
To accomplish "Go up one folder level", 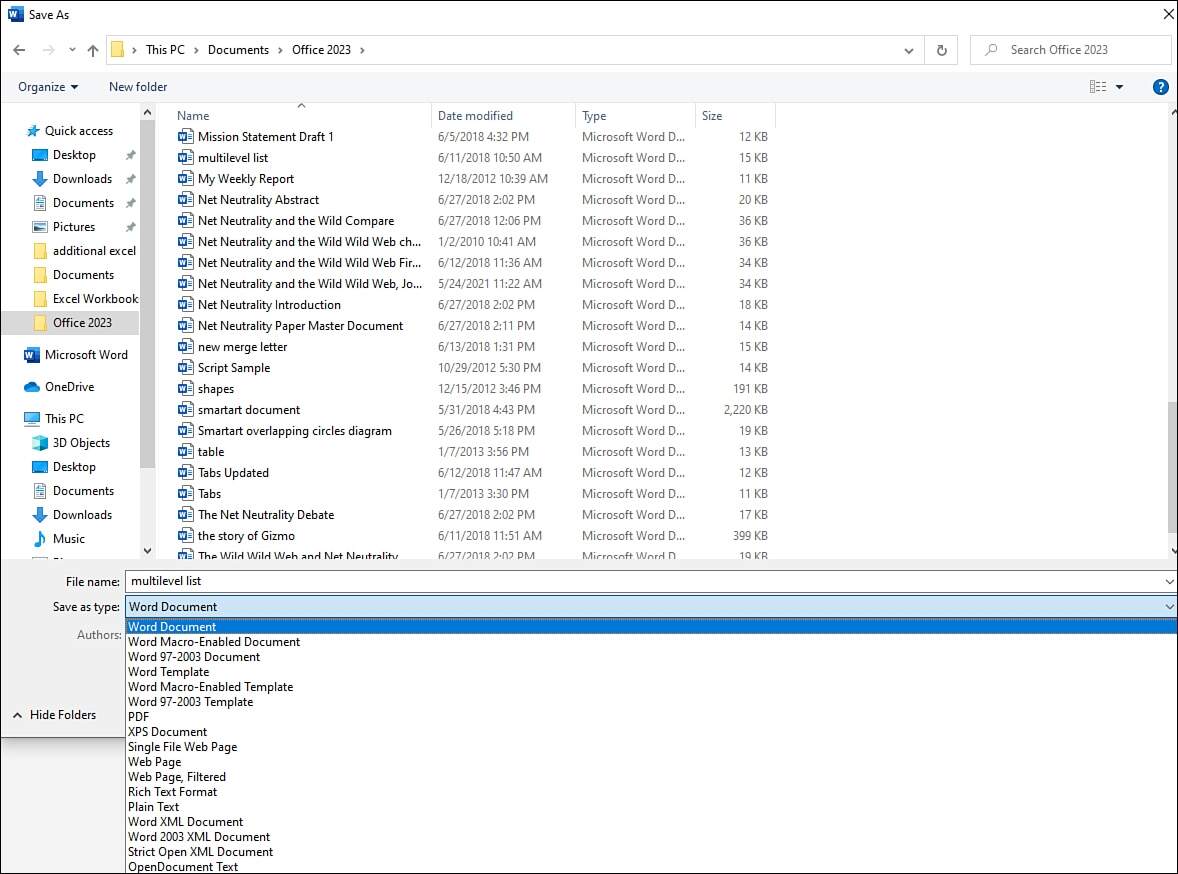I will coord(92,50).
